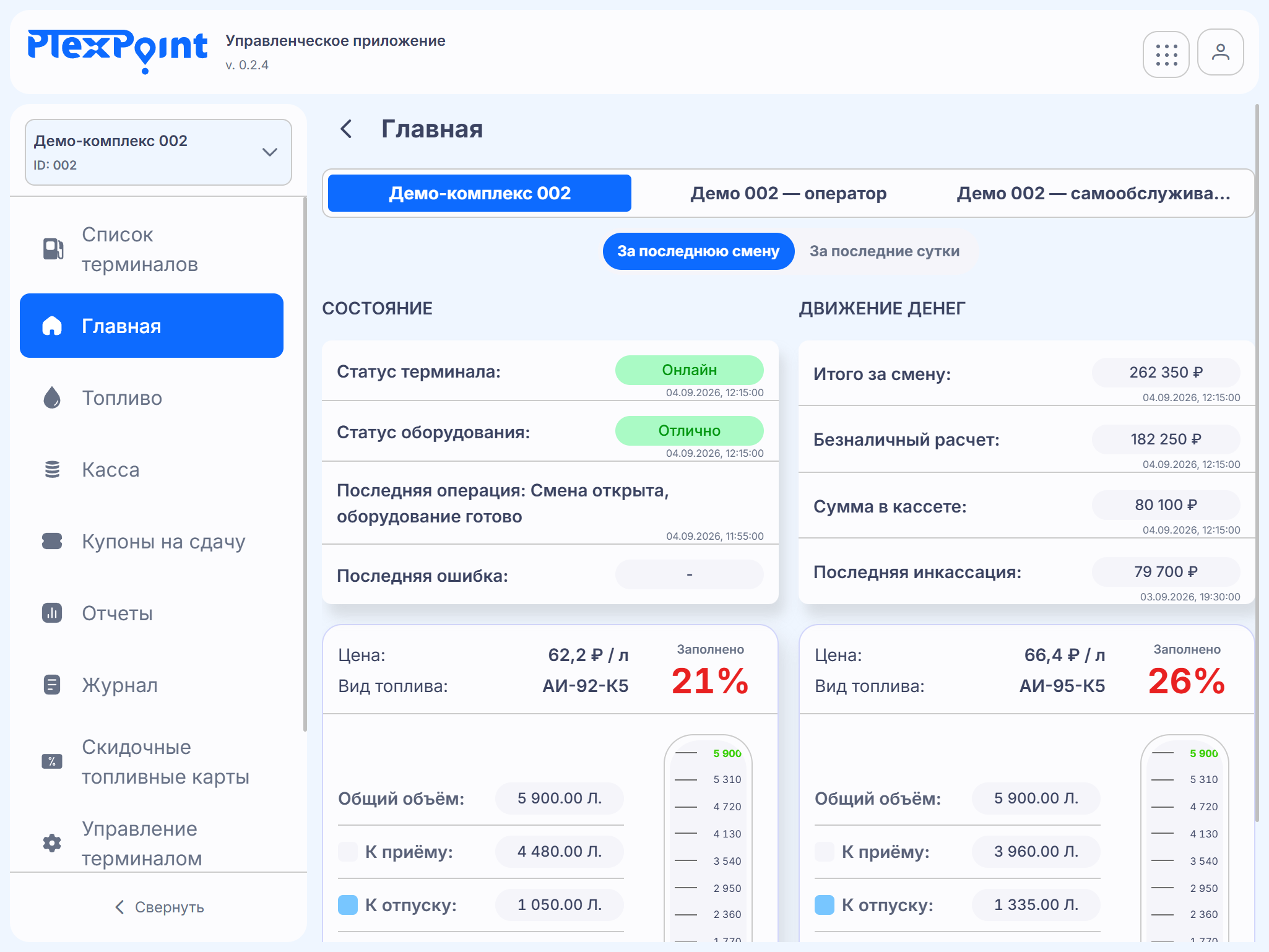Click the home icon in Главная item

point(52,326)
